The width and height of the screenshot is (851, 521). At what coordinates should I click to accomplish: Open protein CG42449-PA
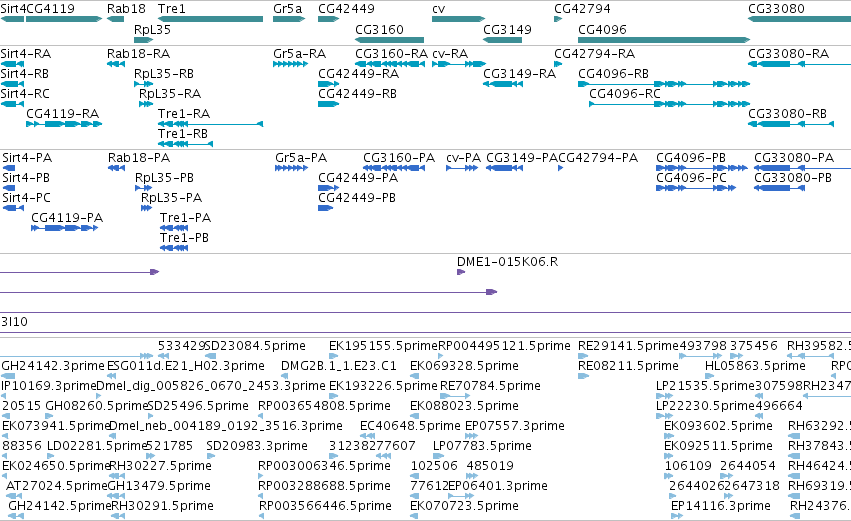(x=358, y=178)
